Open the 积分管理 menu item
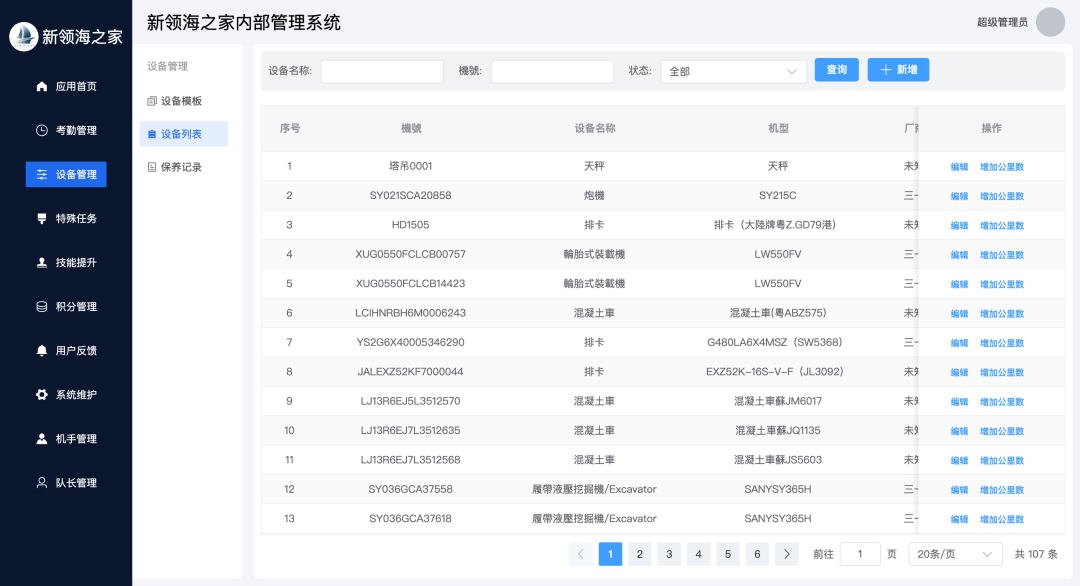The image size is (1080, 586). (x=66, y=306)
